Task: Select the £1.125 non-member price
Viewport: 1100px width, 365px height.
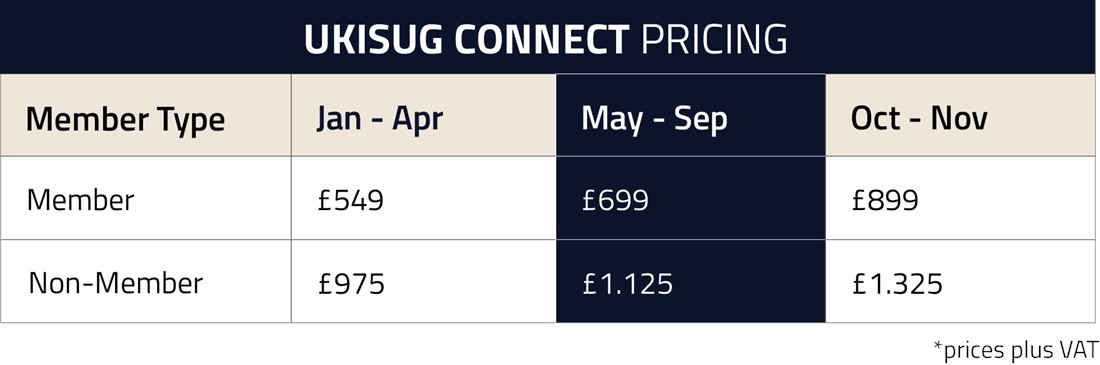Action: tap(627, 284)
